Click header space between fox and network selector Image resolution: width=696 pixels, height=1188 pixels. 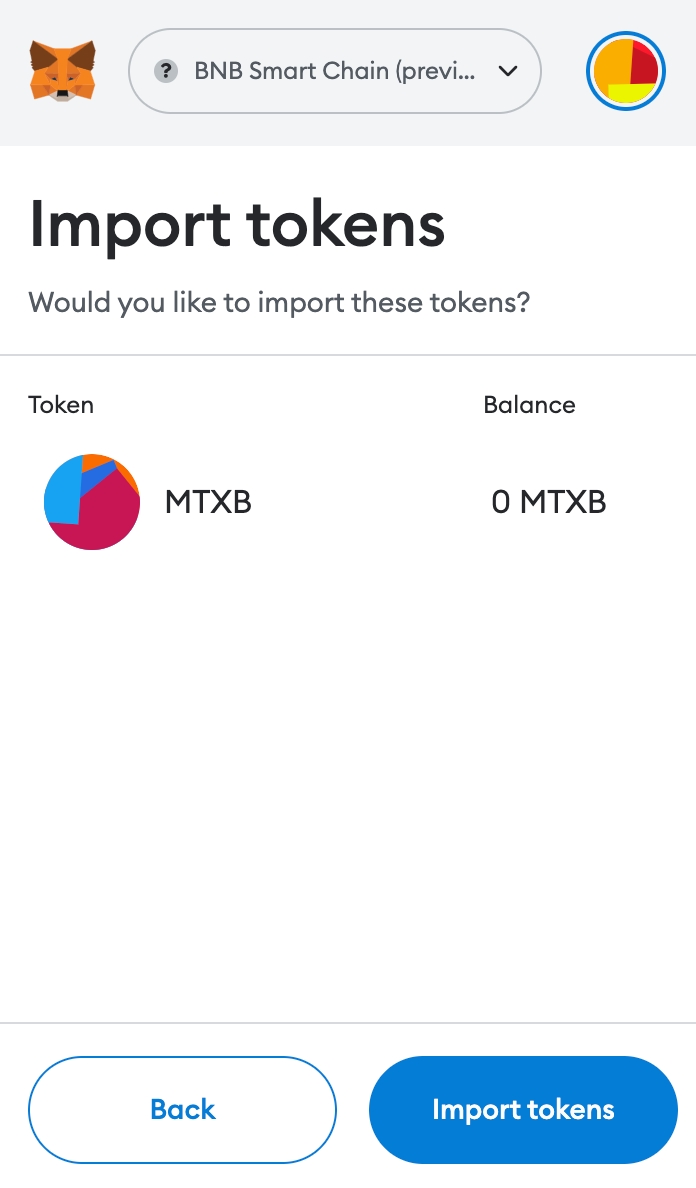[x=113, y=71]
